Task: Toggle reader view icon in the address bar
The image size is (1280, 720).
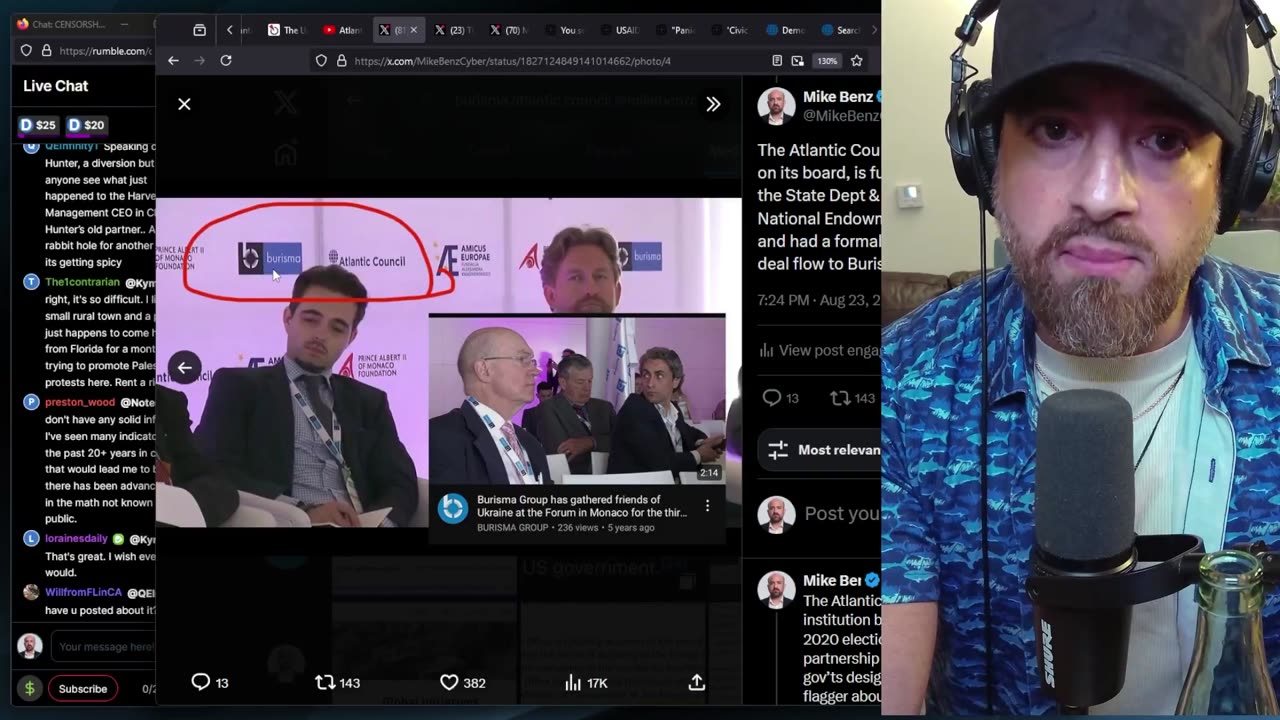Action: point(777,61)
